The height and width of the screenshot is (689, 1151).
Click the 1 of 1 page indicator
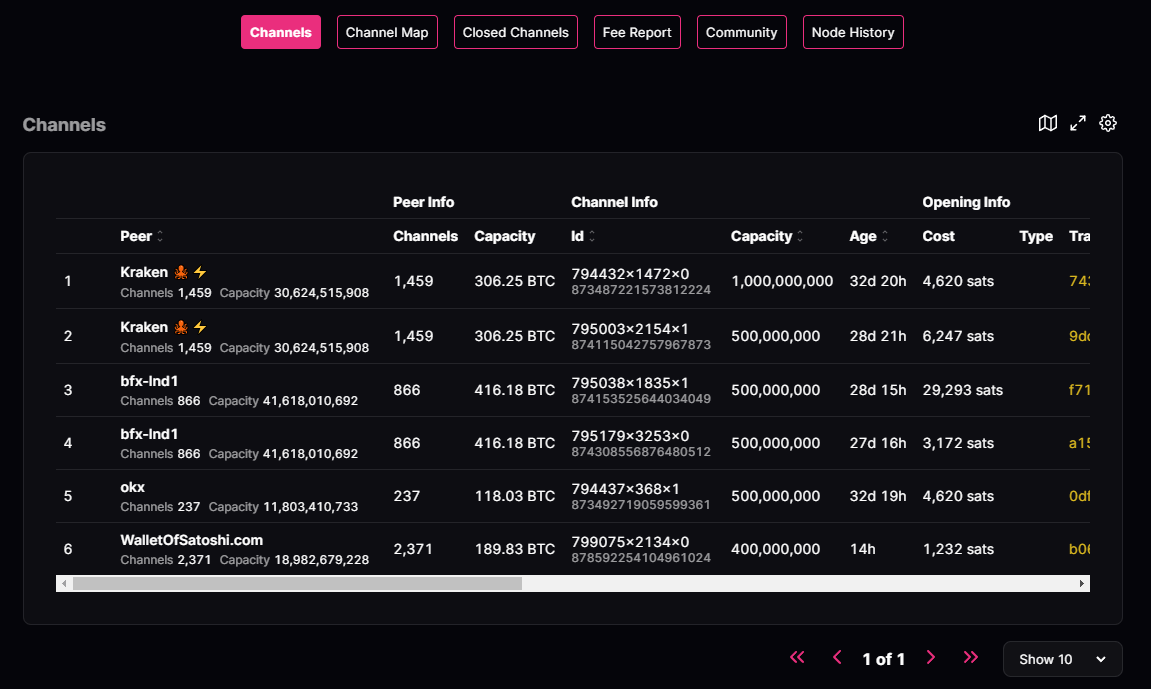coord(884,659)
